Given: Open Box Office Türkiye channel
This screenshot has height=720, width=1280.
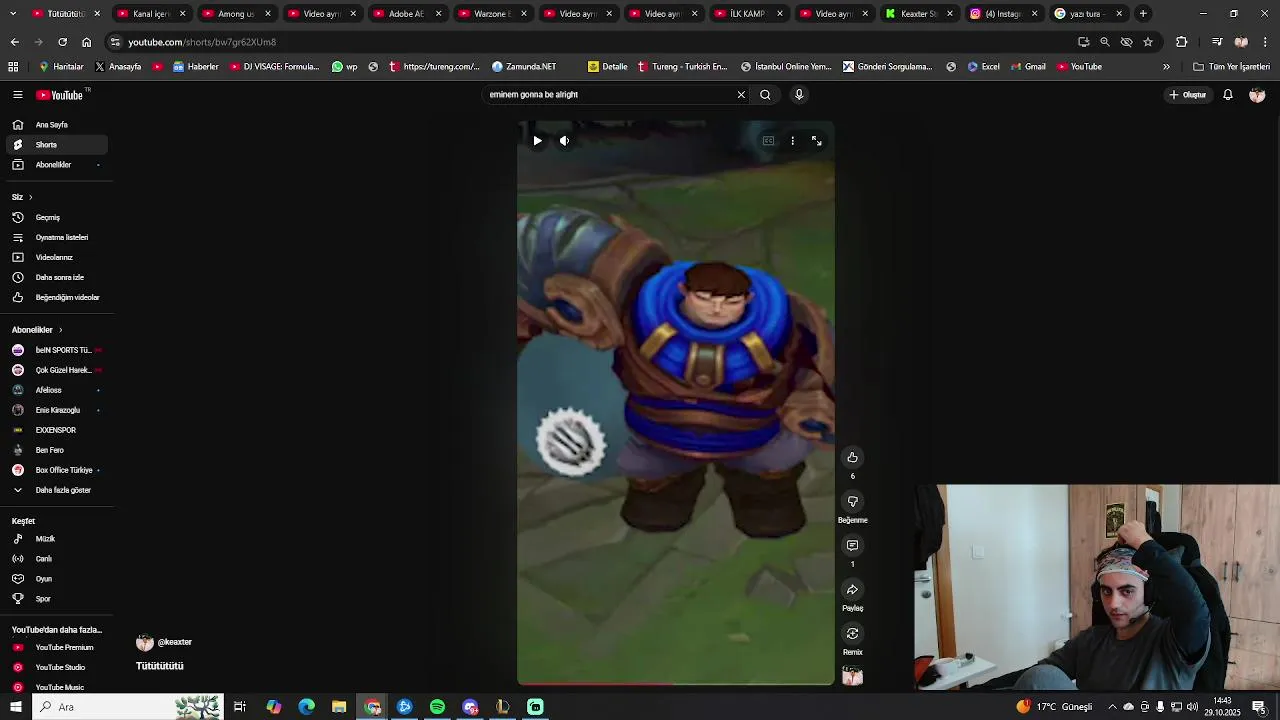Looking at the screenshot, I should (56, 470).
